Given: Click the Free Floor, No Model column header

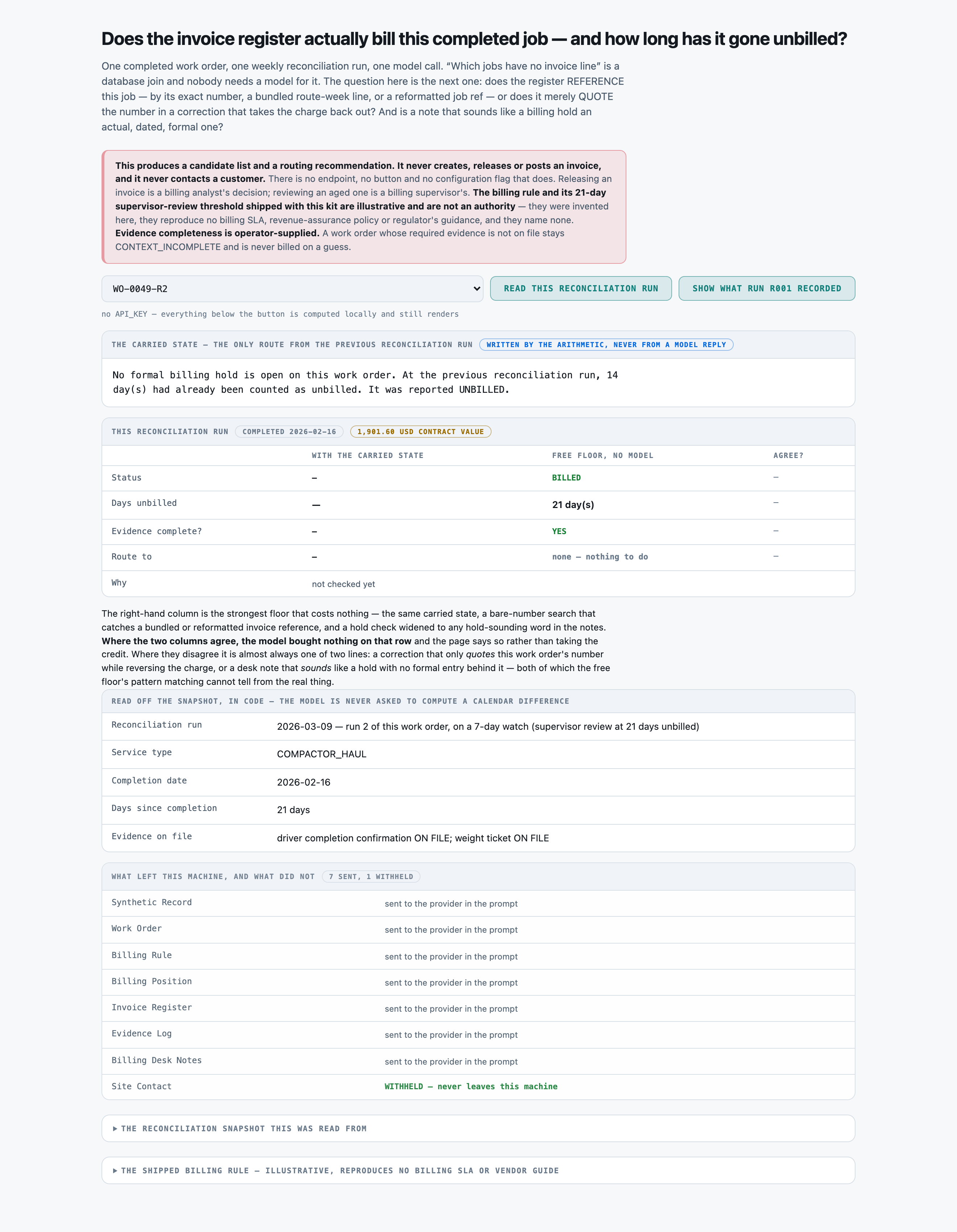Looking at the screenshot, I should click(602, 455).
